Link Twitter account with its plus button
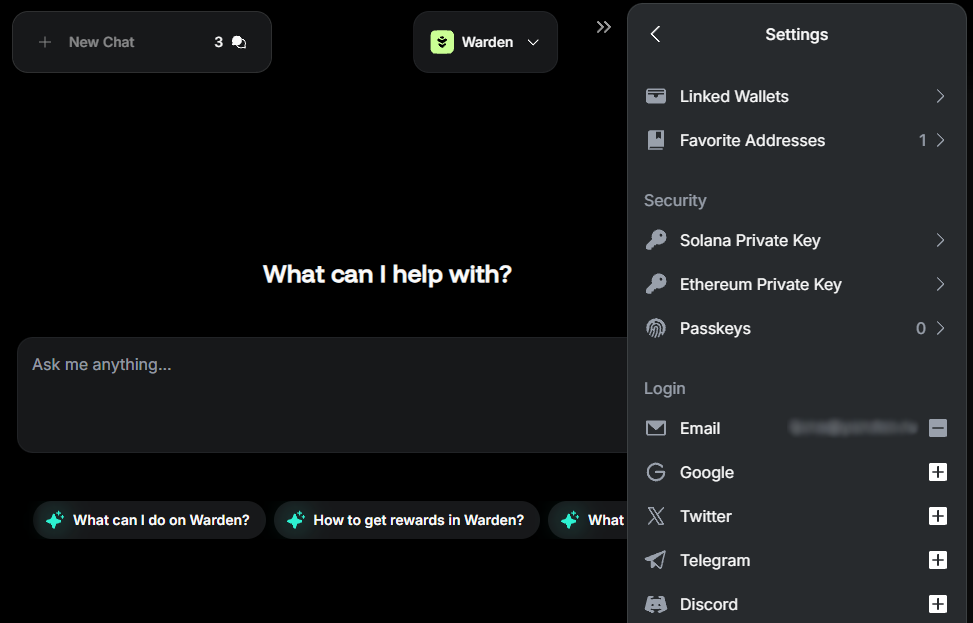 click(x=938, y=516)
